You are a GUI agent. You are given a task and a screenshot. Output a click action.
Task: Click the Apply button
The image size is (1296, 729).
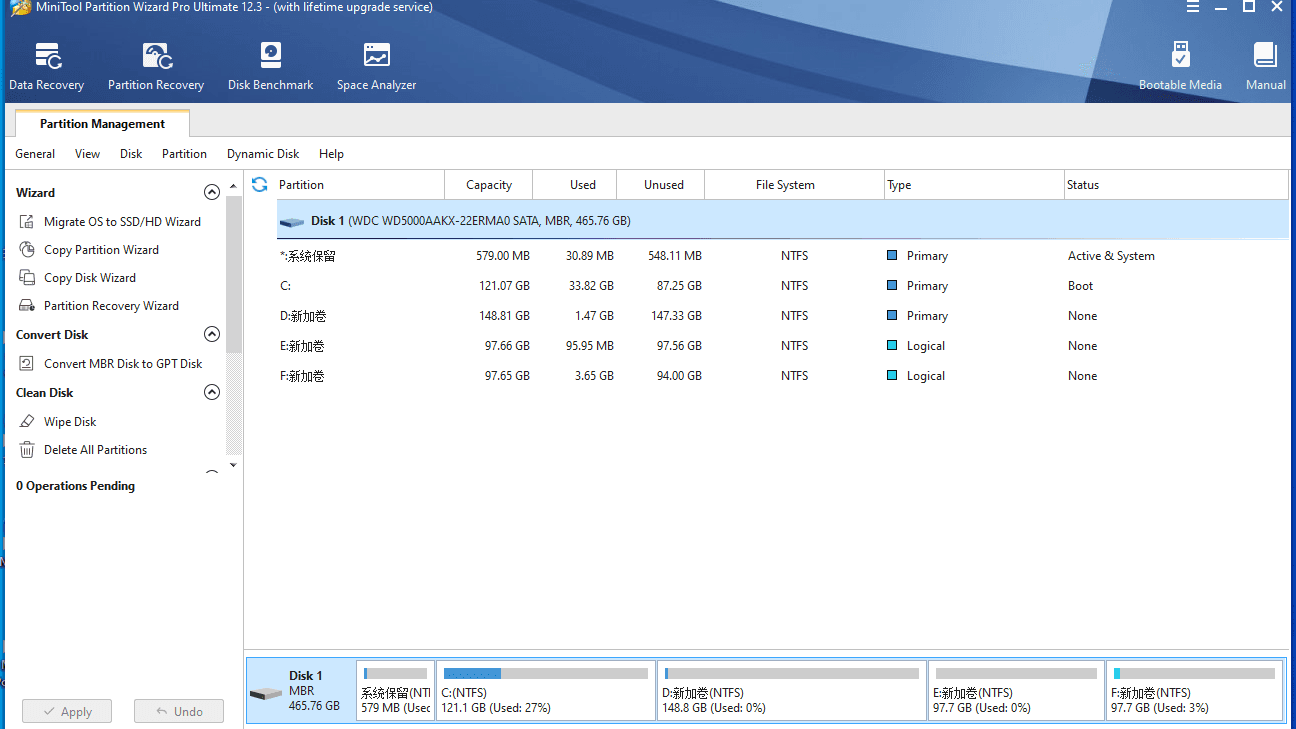pyautogui.click(x=67, y=712)
